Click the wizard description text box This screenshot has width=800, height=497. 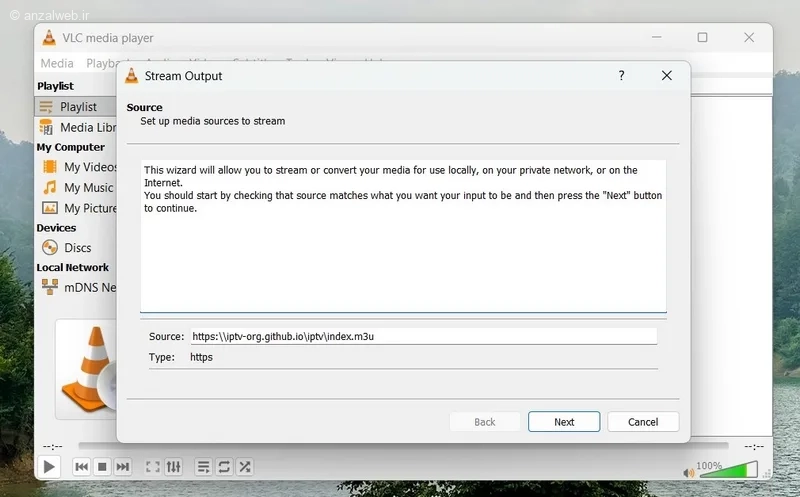[403, 236]
